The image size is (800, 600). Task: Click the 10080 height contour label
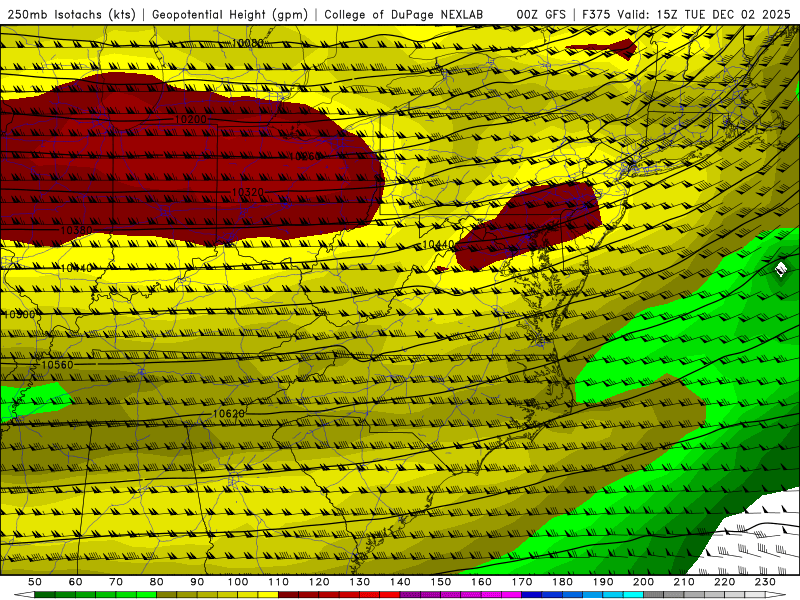click(x=247, y=43)
